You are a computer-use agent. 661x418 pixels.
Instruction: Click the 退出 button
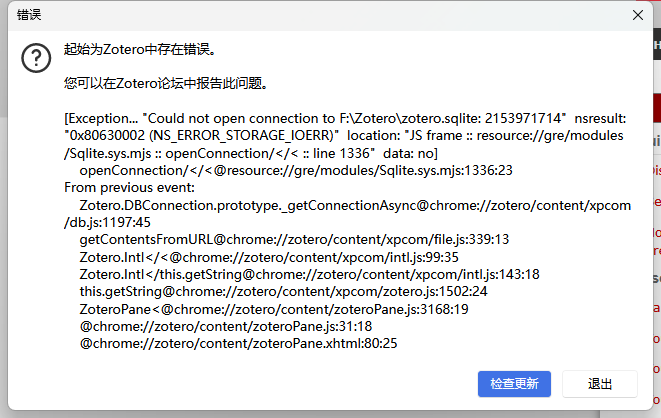(x=599, y=384)
